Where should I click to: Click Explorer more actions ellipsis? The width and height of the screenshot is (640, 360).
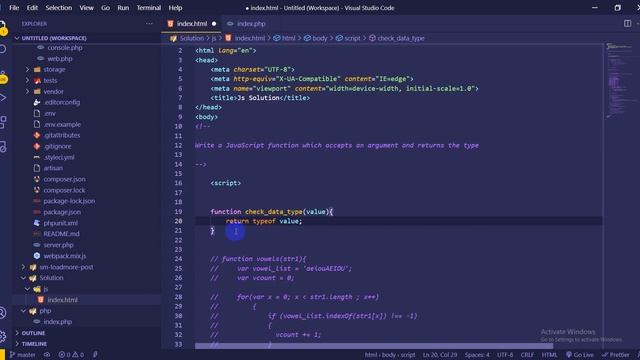point(149,24)
